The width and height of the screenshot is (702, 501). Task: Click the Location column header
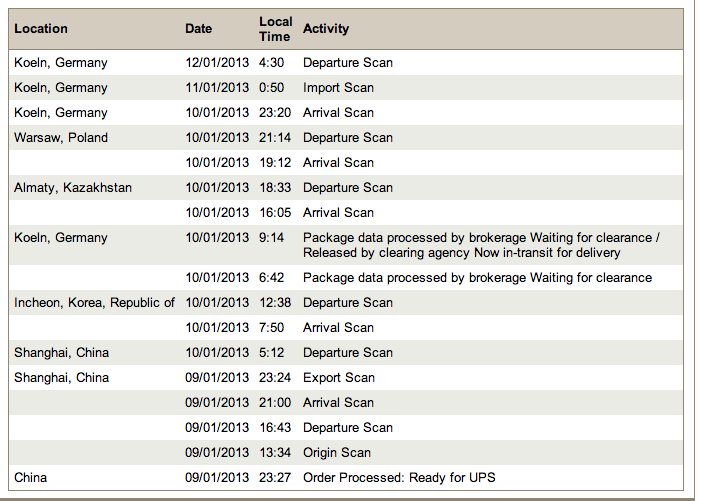tap(40, 29)
